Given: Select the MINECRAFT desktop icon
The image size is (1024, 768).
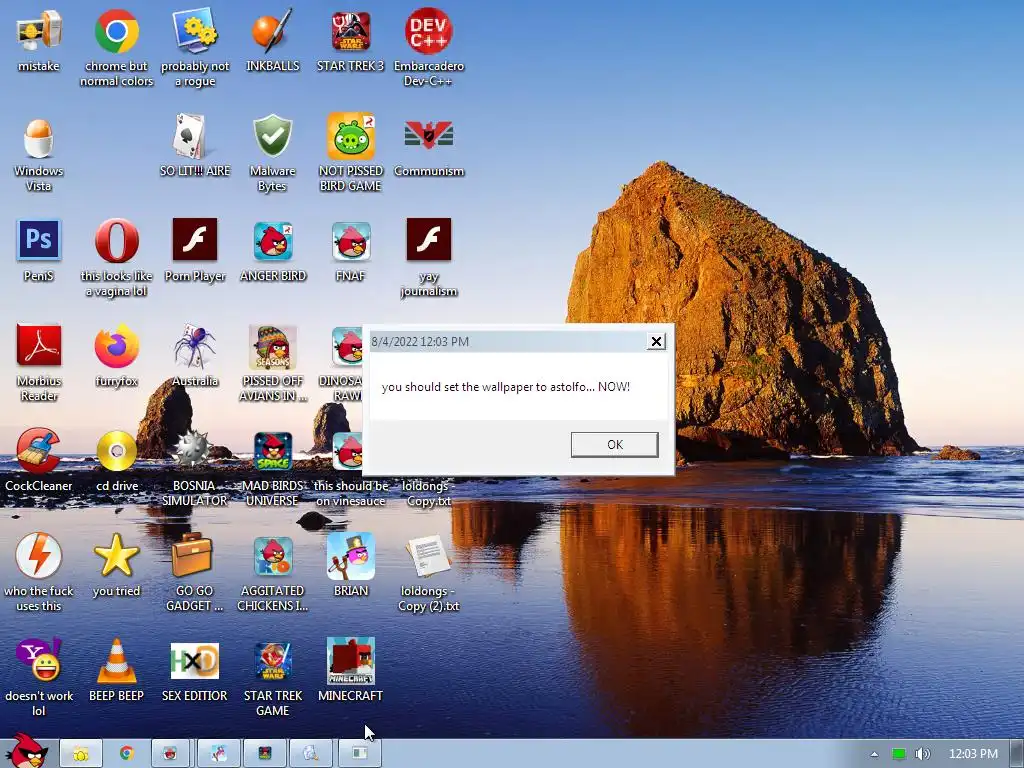Looking at the screenshot, I should coord(351,671).
